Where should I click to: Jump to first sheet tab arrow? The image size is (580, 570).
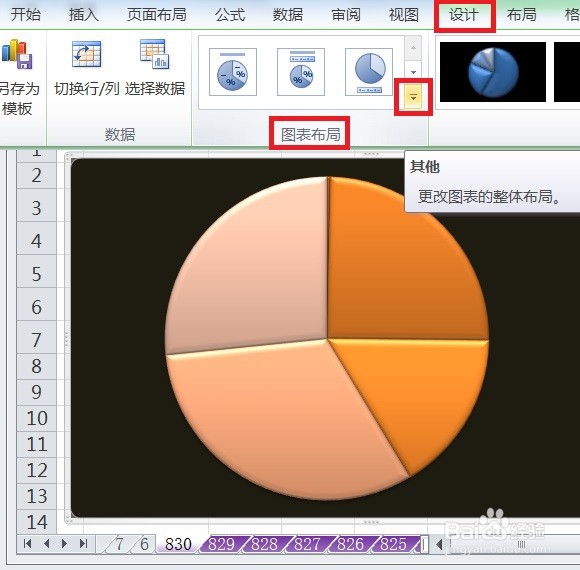27,543
